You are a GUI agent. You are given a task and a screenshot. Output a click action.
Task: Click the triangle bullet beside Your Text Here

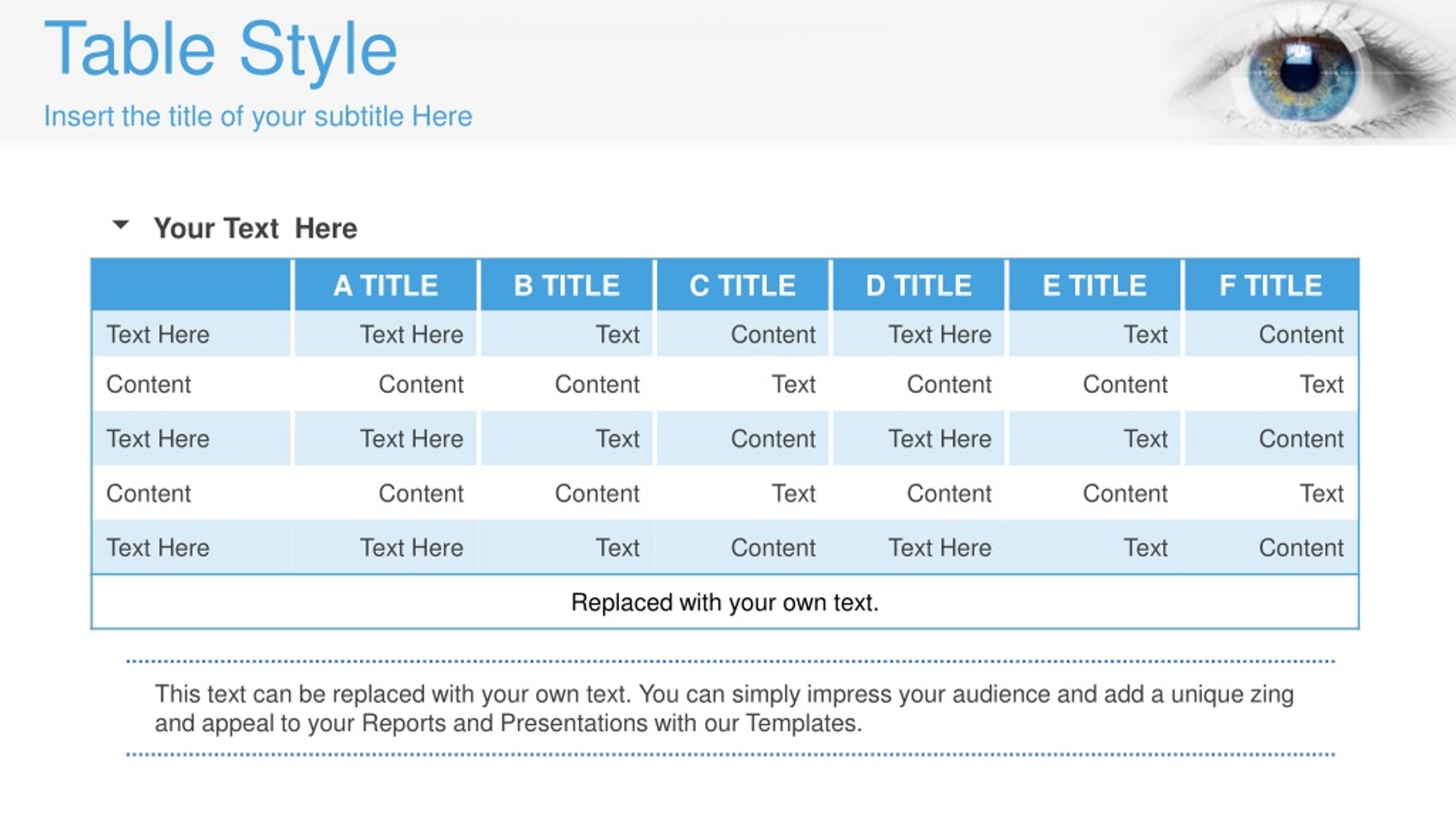pyautogui.click(x=121, y=225)
